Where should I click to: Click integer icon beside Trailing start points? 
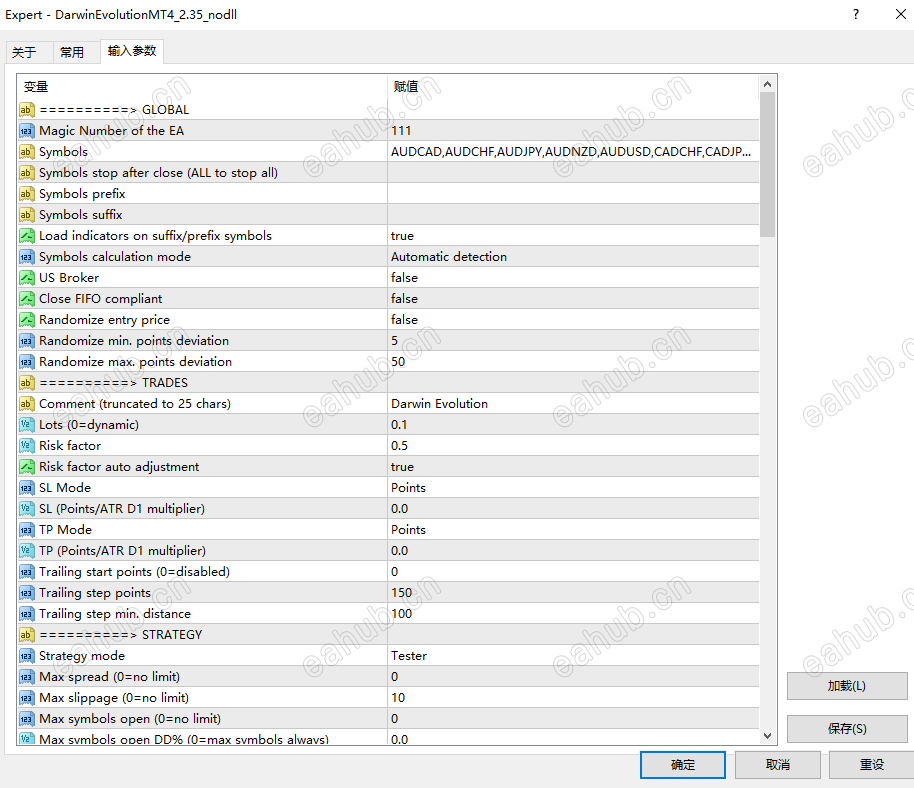(26, 571)
